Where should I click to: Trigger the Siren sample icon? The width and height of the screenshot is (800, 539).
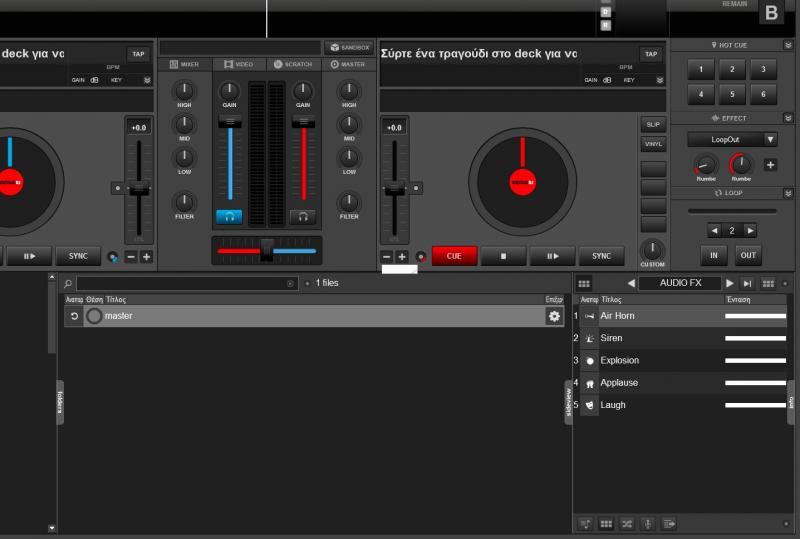[590, 339]
